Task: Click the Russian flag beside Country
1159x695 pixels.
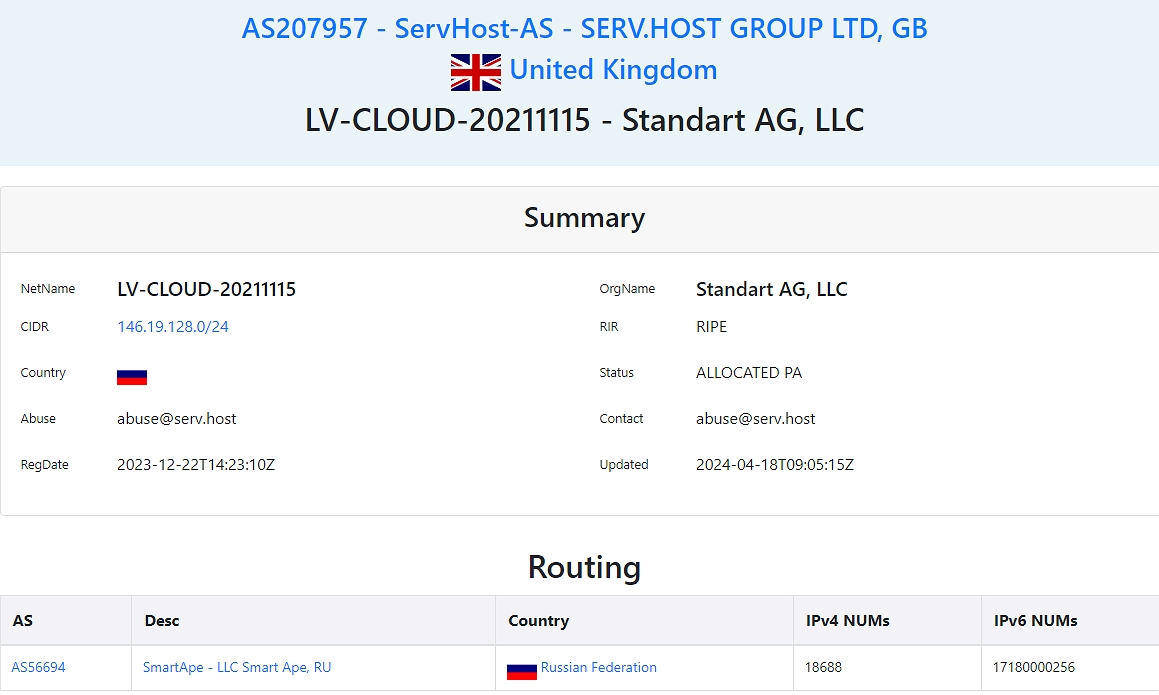Action: 132,376
